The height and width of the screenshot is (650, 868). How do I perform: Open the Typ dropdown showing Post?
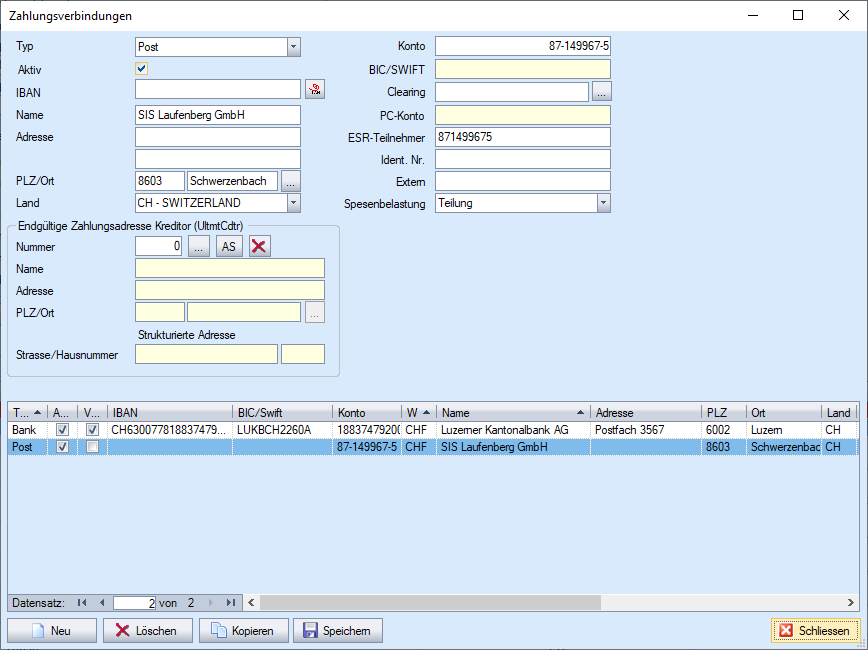pos(293,47)
